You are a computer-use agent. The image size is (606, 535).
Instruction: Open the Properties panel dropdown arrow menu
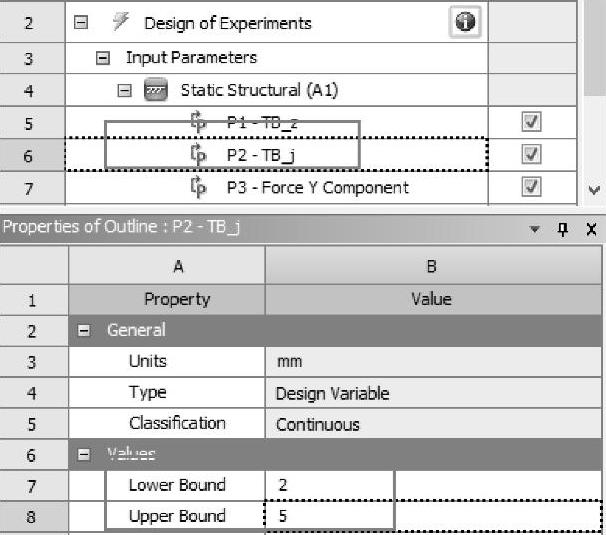pyautogui.click(x=535, y=230)
